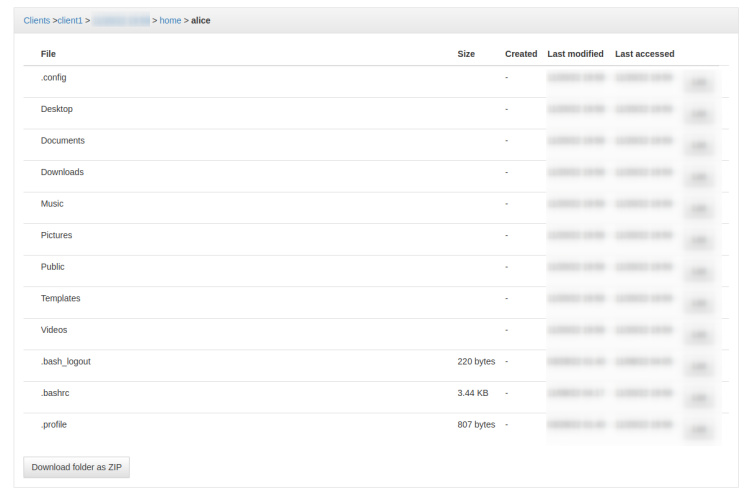Screen dimensions: 750x495
Task: Open the Public folder
Action: (x=53, y=267)
